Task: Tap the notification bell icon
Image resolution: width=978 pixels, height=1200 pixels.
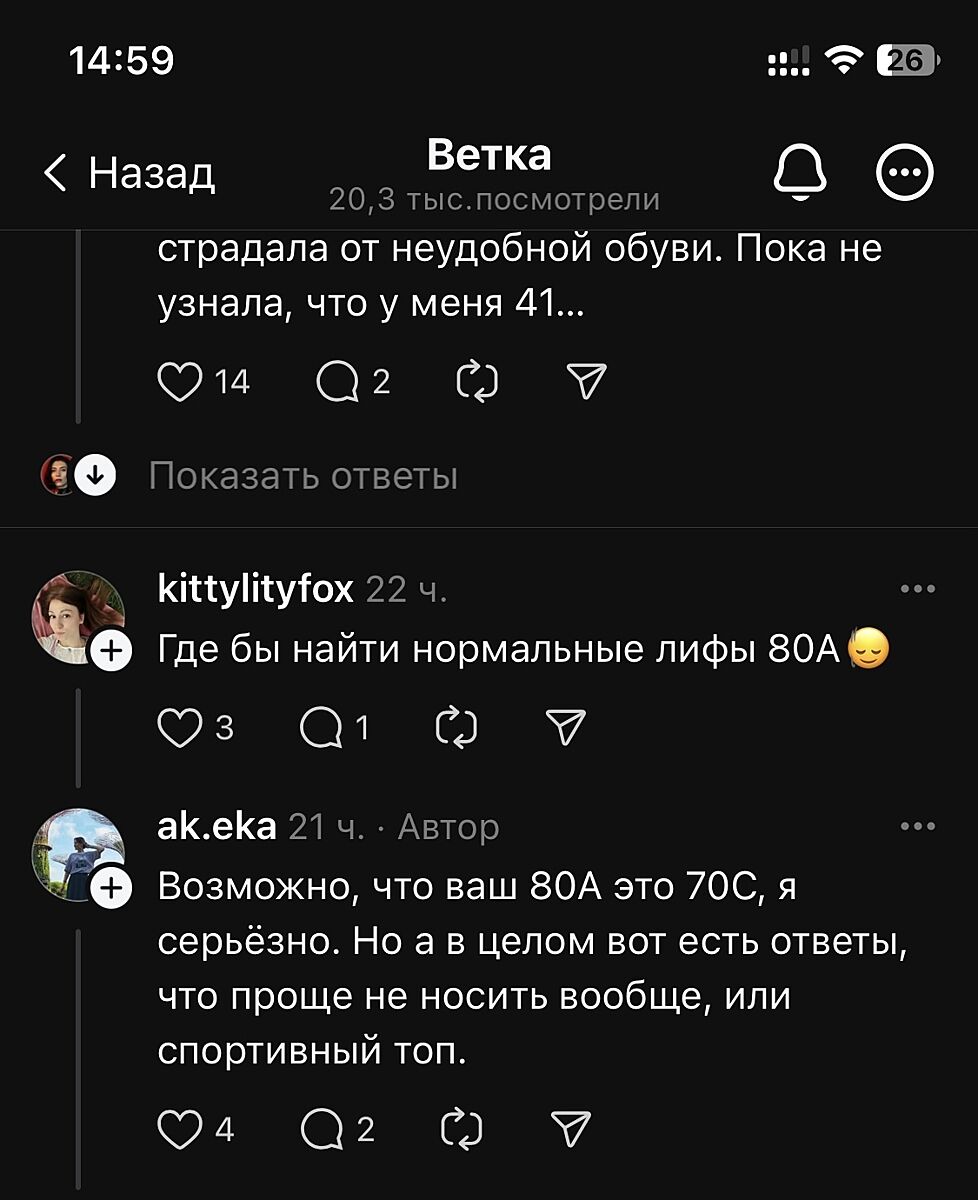Action: click(800, 174)
